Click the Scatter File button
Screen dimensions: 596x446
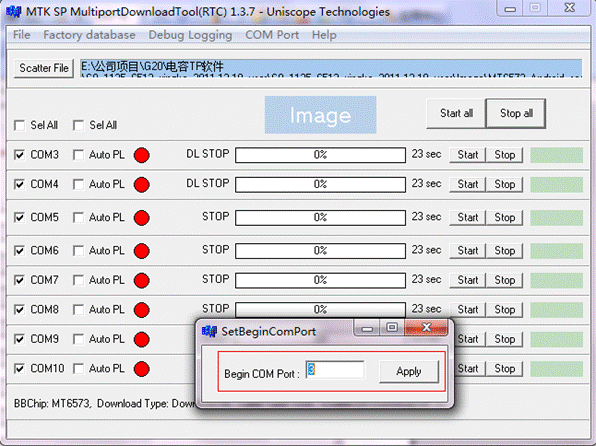coord(44,68)
